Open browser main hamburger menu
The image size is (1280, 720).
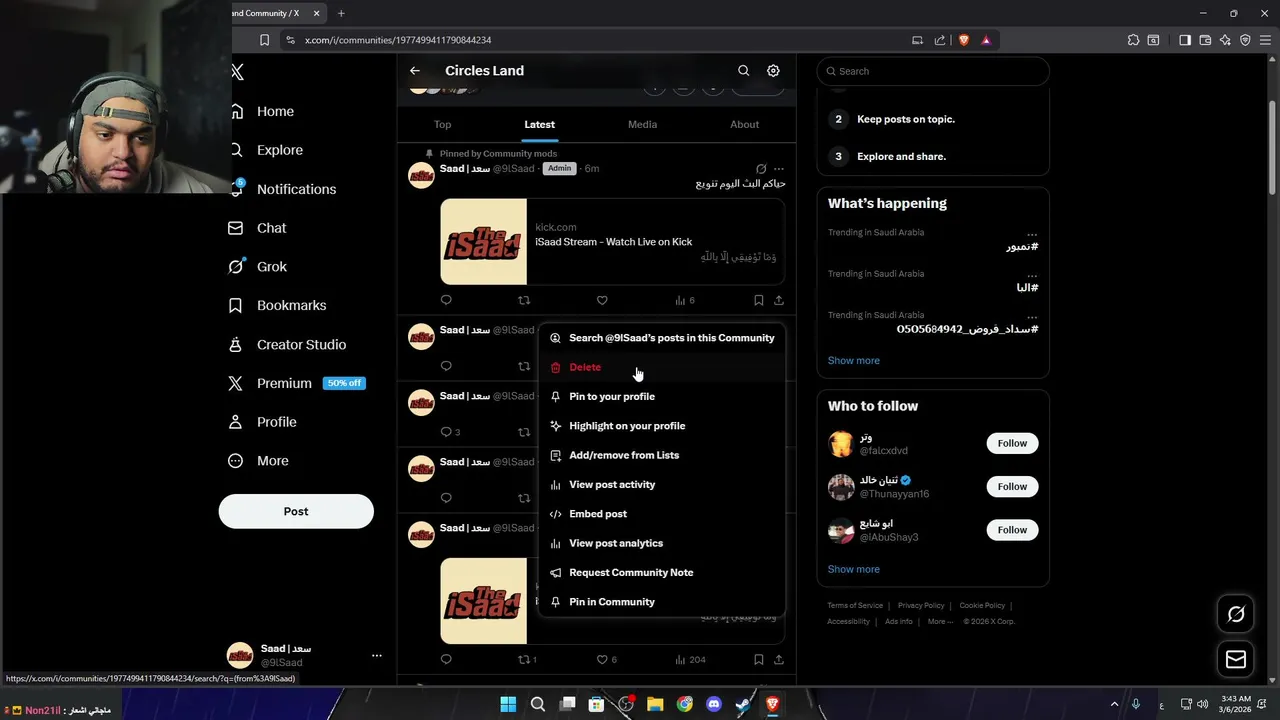[x=1265, y=40]
